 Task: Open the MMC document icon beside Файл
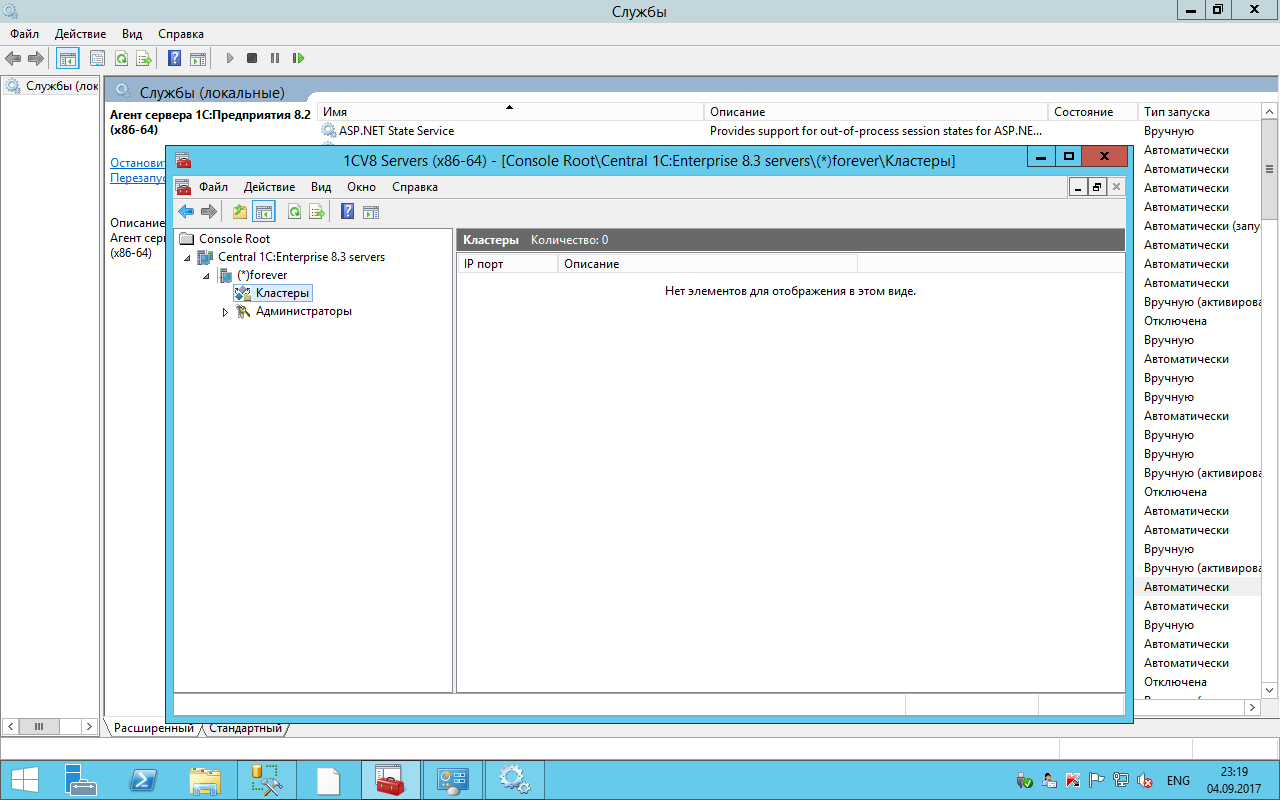183,187
